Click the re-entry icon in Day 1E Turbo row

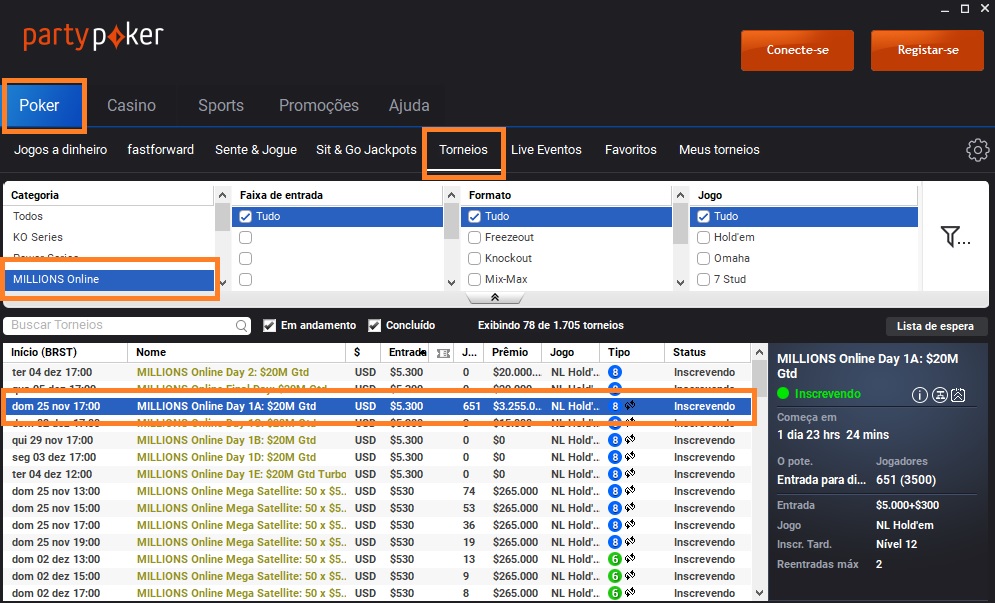pyautogui.click(x=630, y=474)
